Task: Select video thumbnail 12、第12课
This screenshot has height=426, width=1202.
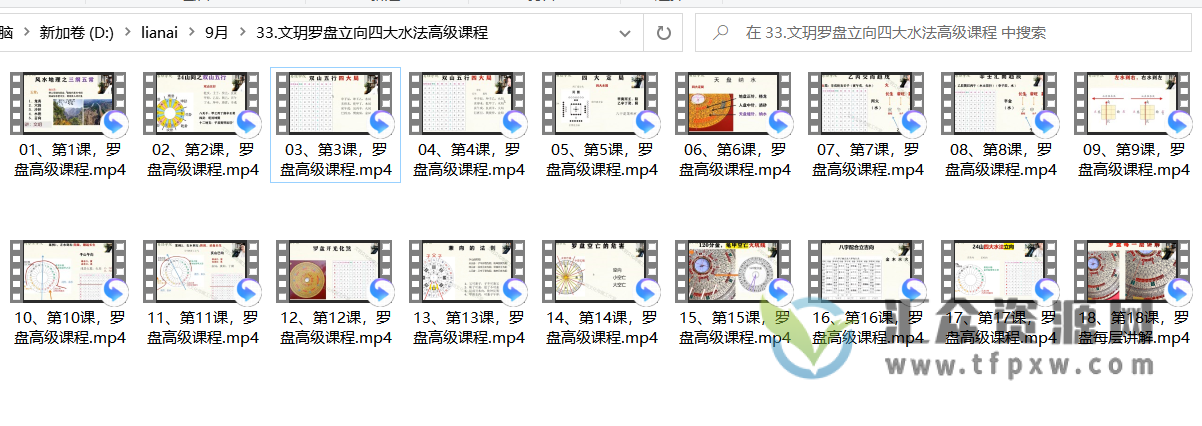Action: pyautogui.click(x=336, y=272)
